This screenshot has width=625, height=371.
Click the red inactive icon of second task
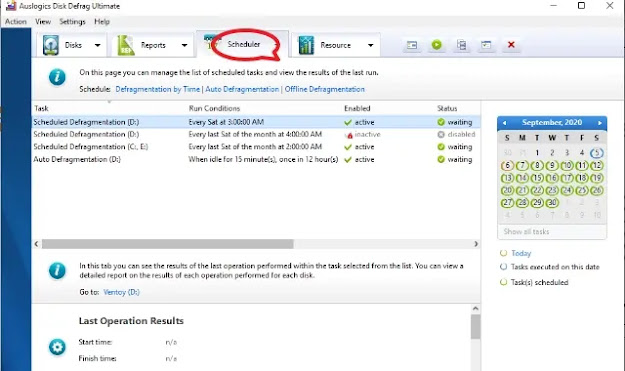349,135
